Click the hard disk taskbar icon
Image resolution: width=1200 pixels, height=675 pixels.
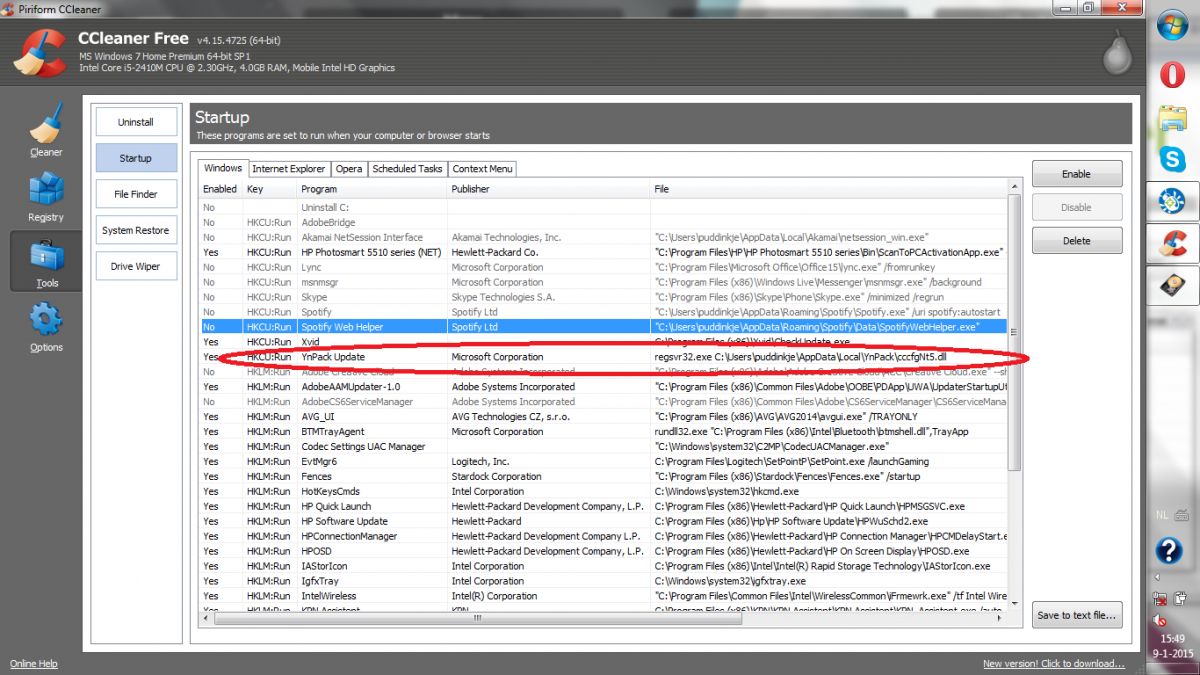tap(1172, 285)
